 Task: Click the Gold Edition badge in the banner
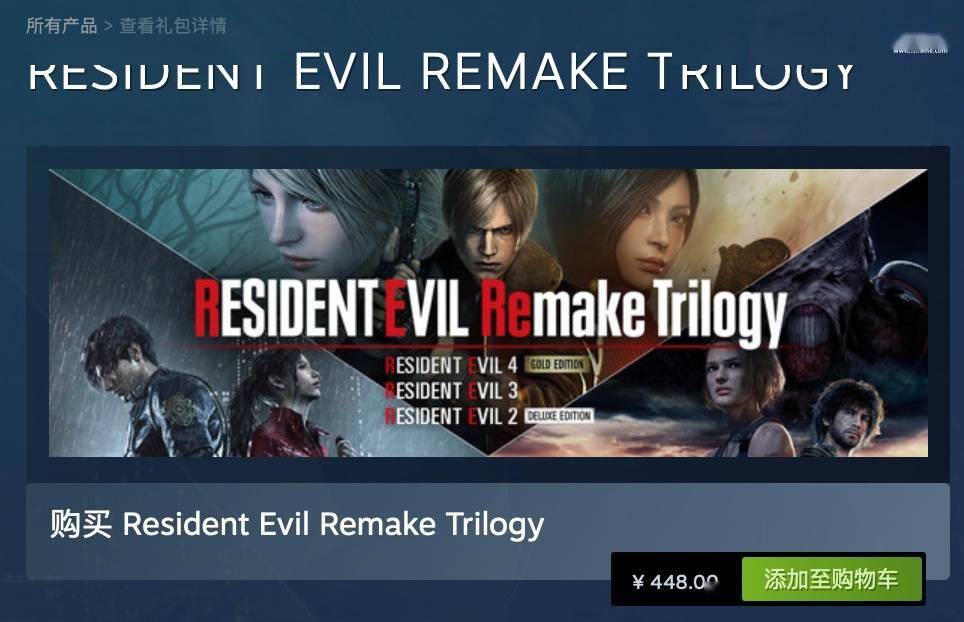(556, 364)
